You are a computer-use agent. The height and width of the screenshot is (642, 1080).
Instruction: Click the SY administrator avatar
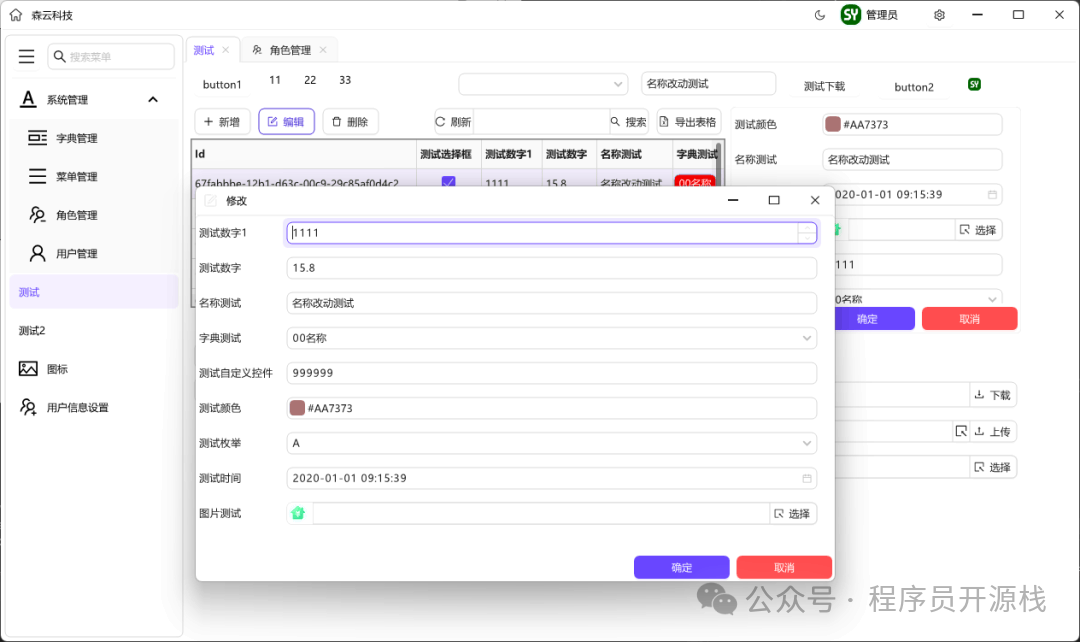tap(851, 14)
